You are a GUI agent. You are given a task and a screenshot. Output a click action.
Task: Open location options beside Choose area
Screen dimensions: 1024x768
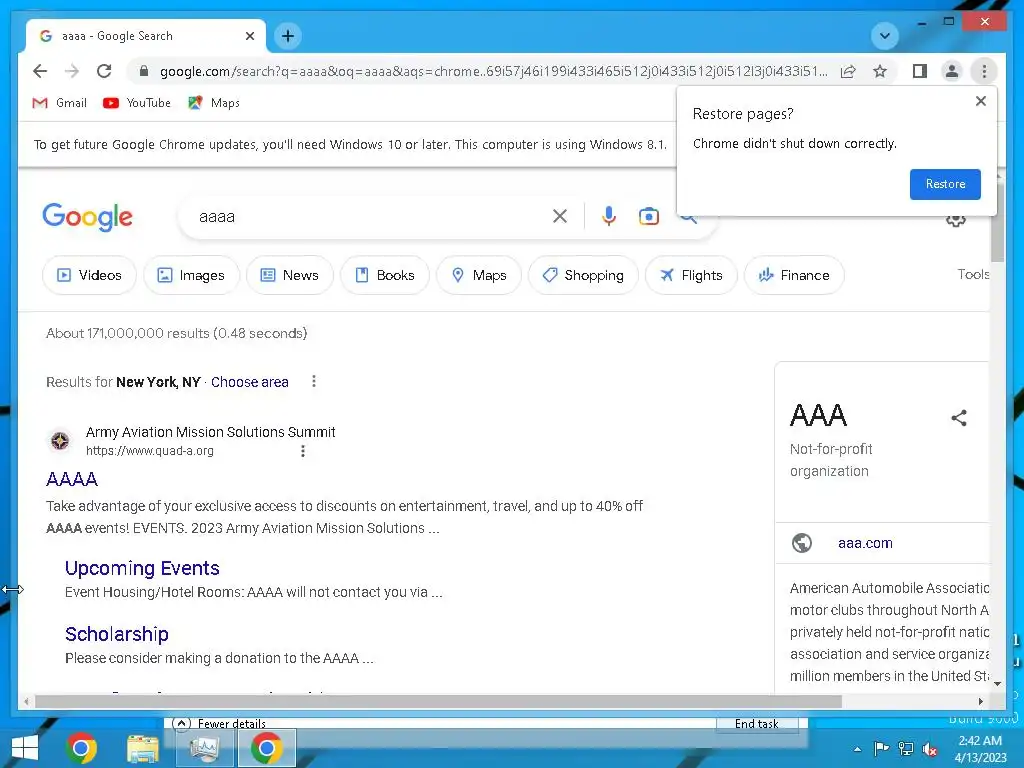coord(314,381)
